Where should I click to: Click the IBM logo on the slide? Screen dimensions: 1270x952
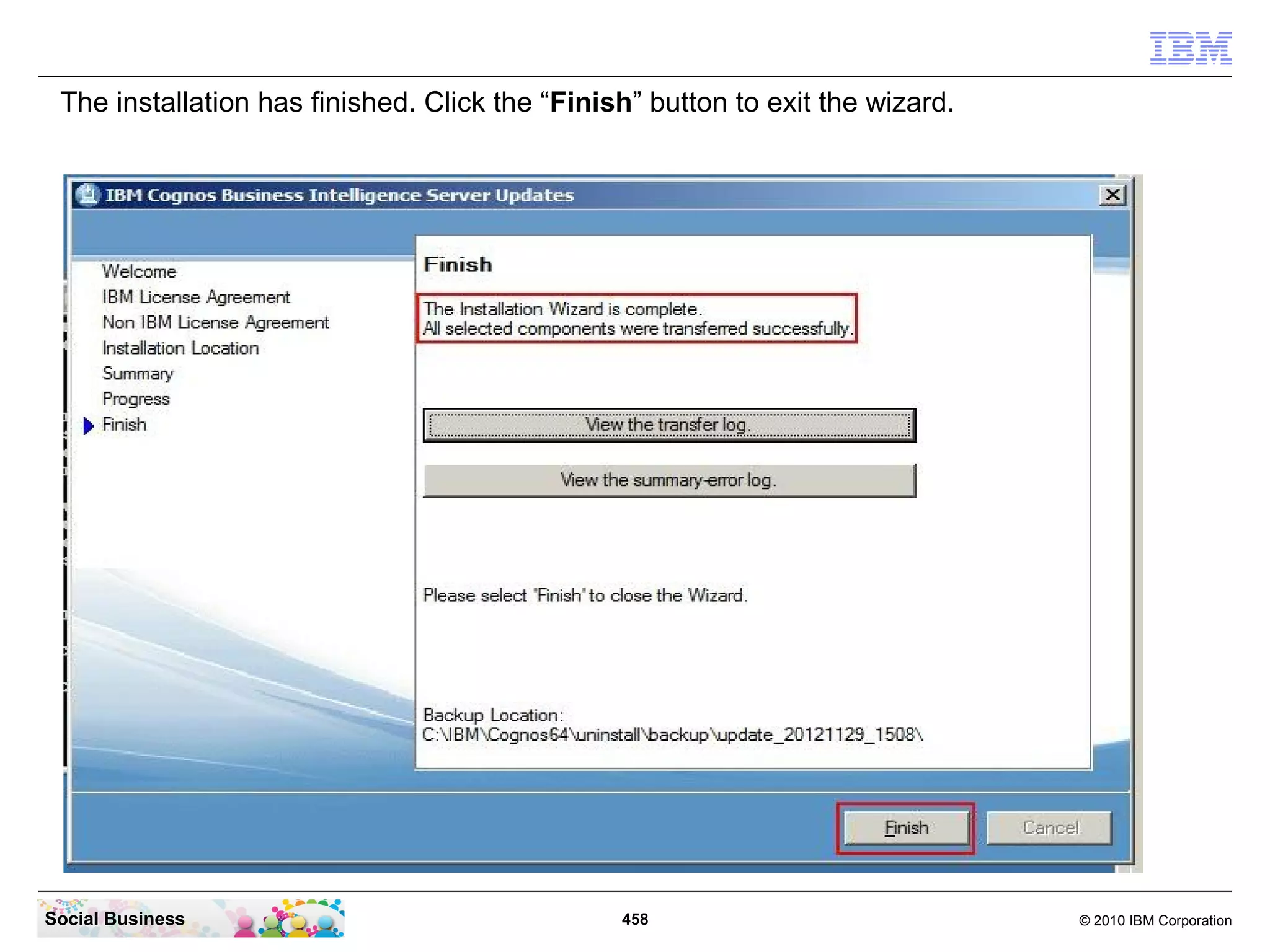pyautogui.click(x=1191, y=48)
